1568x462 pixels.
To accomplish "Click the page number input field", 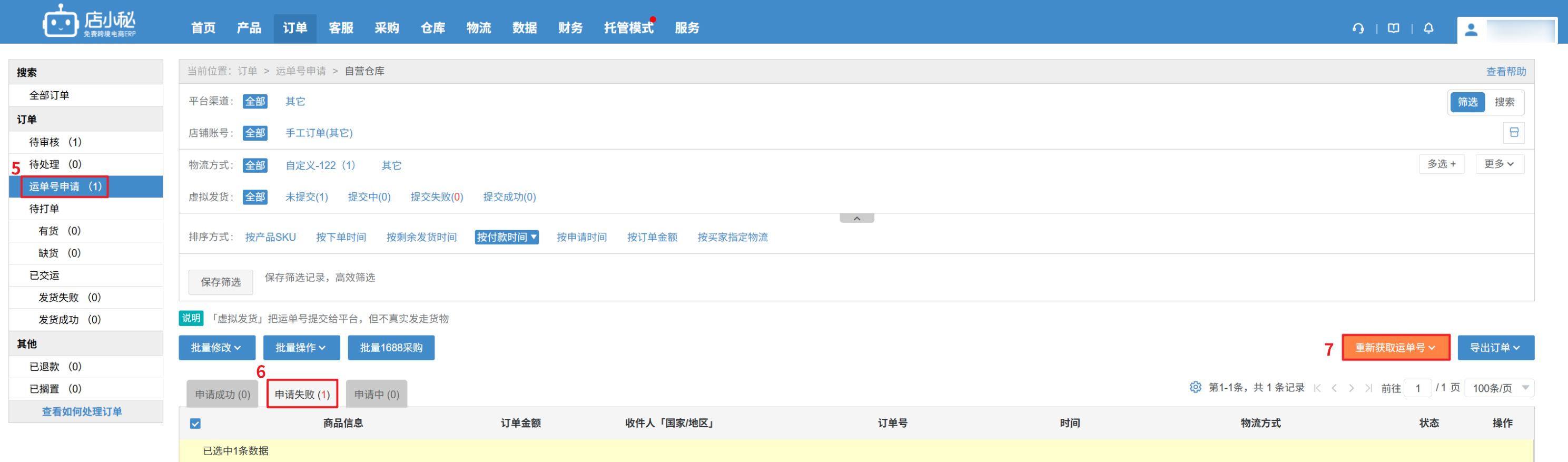I will (1418, 388).
